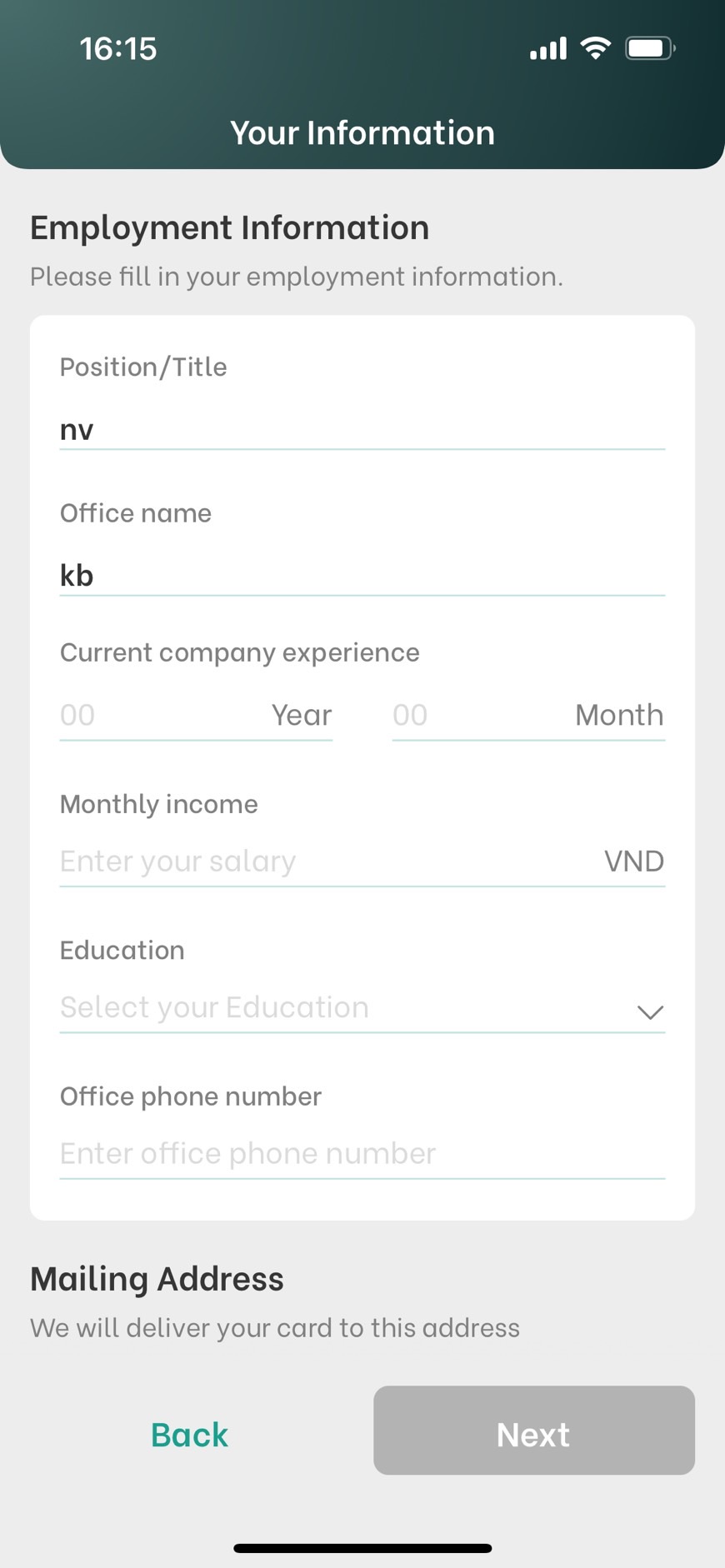Viewport: 725px width, 1568px height.
Task: Tap the battery icon in status bar
Action: tap(650, 48)
